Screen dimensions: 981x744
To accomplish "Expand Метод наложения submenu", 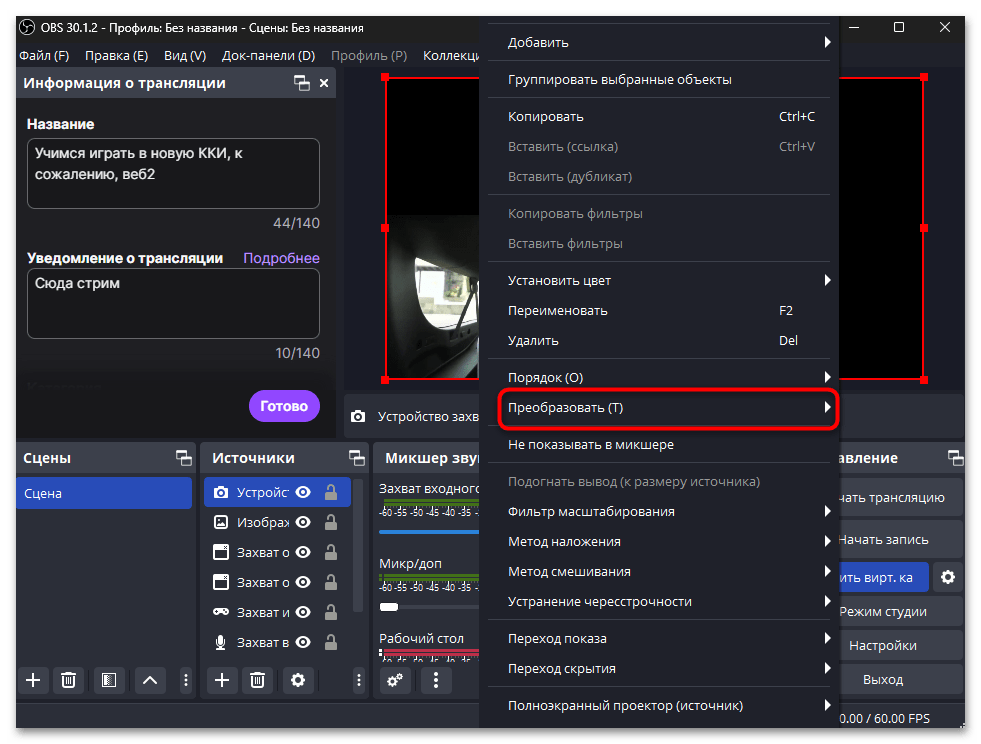I will (x=659, y=541).
